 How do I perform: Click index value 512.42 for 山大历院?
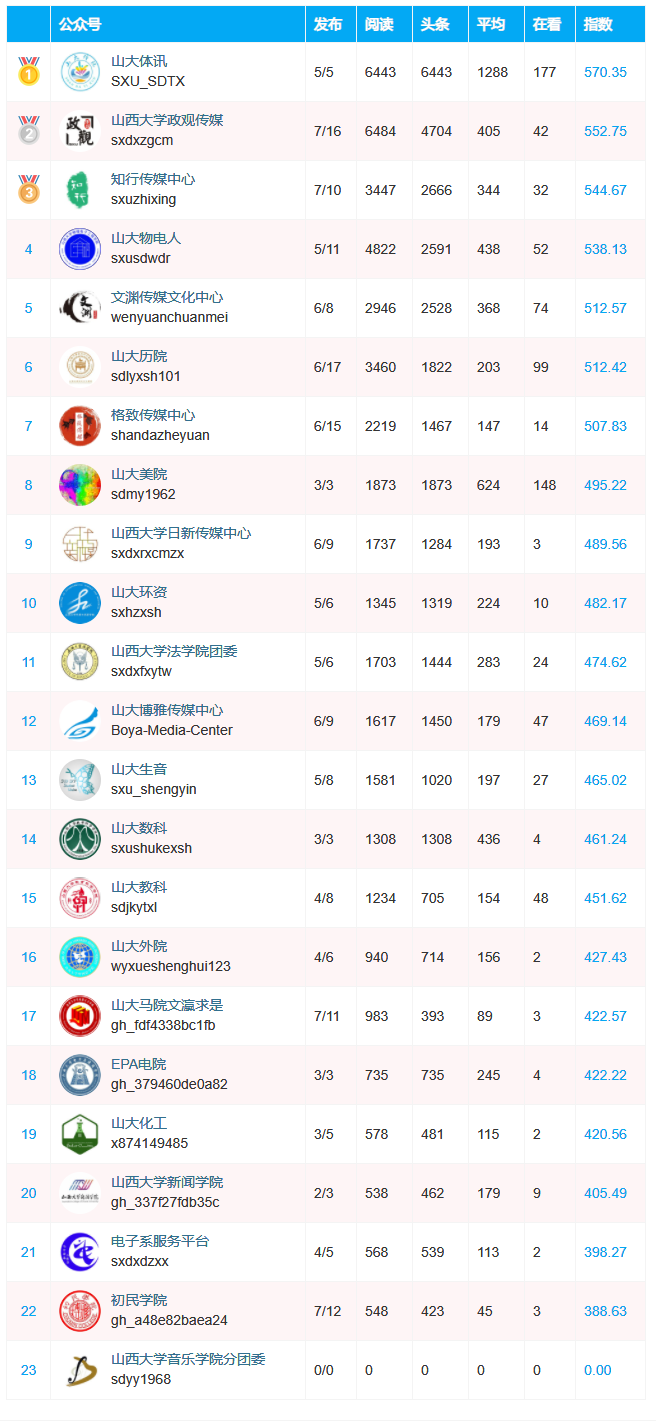(x=605, y=367)
